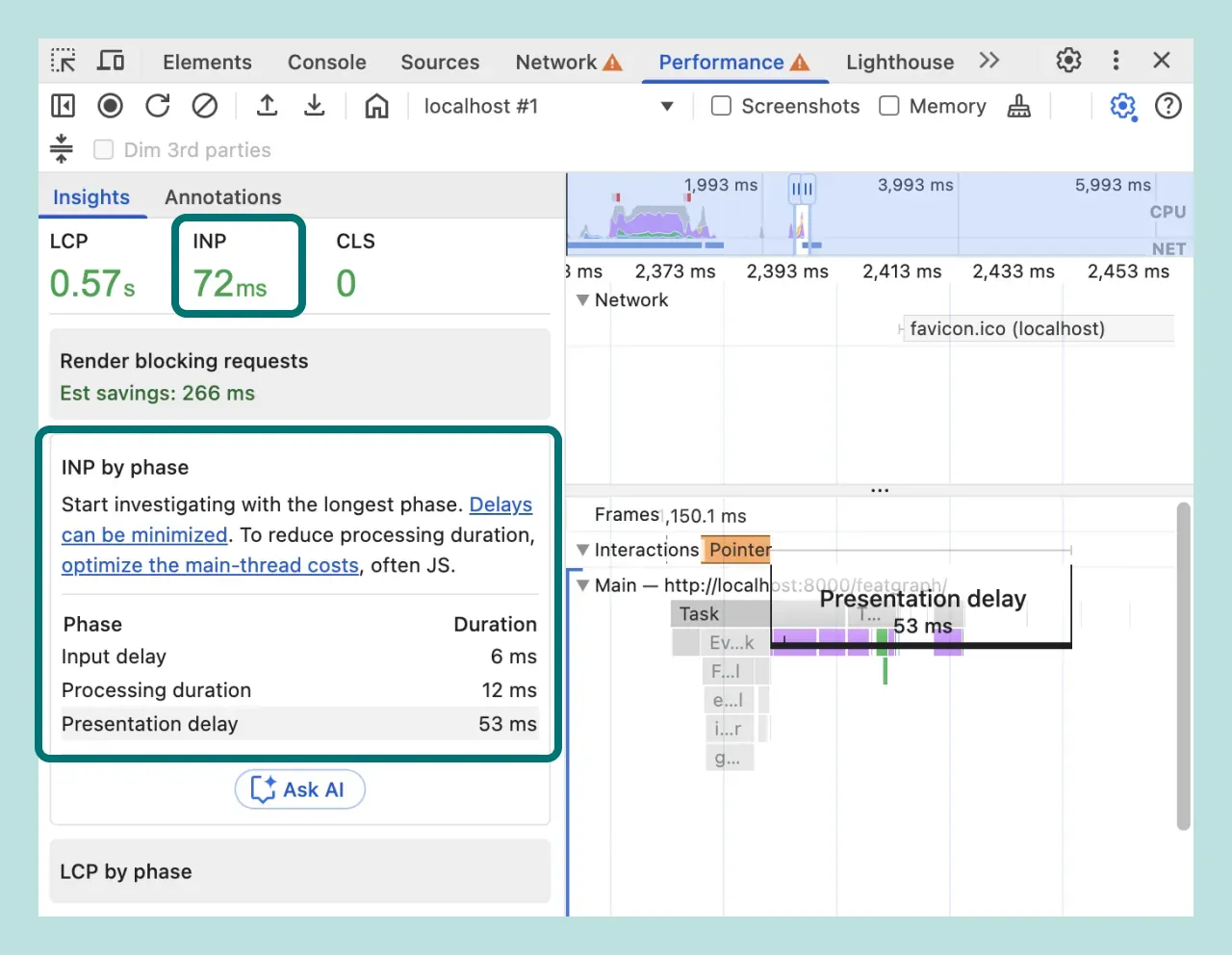Enable the Screenshots checkbox
This screenshot has height=955, width=1232.
[x=721, y=106]
